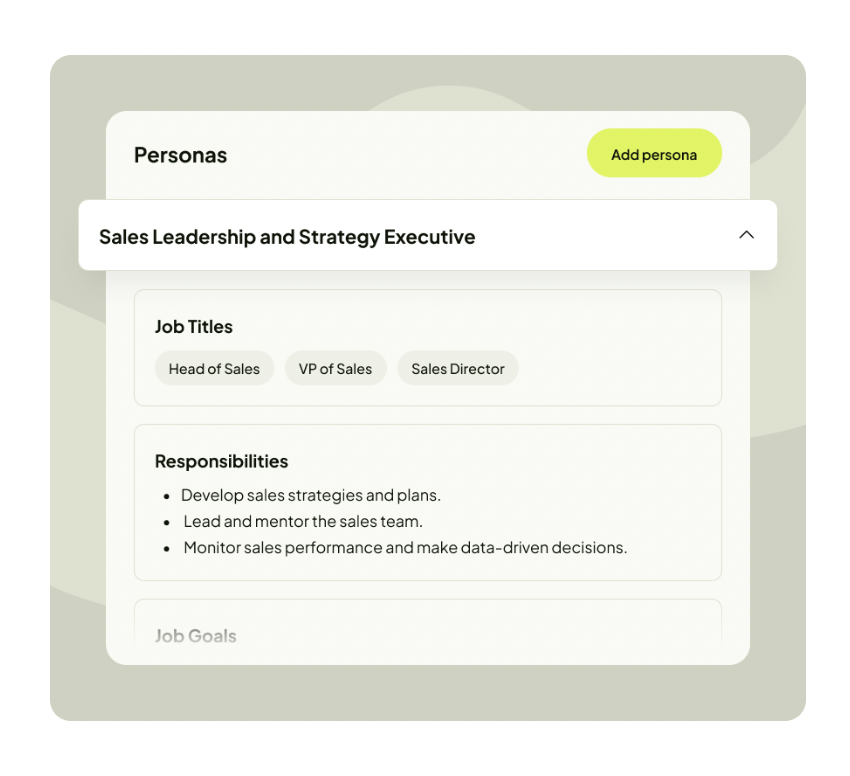Screen dimensions: 850x776
Task: Click the Responsibilities heading
Action: (x=221, y=461)
